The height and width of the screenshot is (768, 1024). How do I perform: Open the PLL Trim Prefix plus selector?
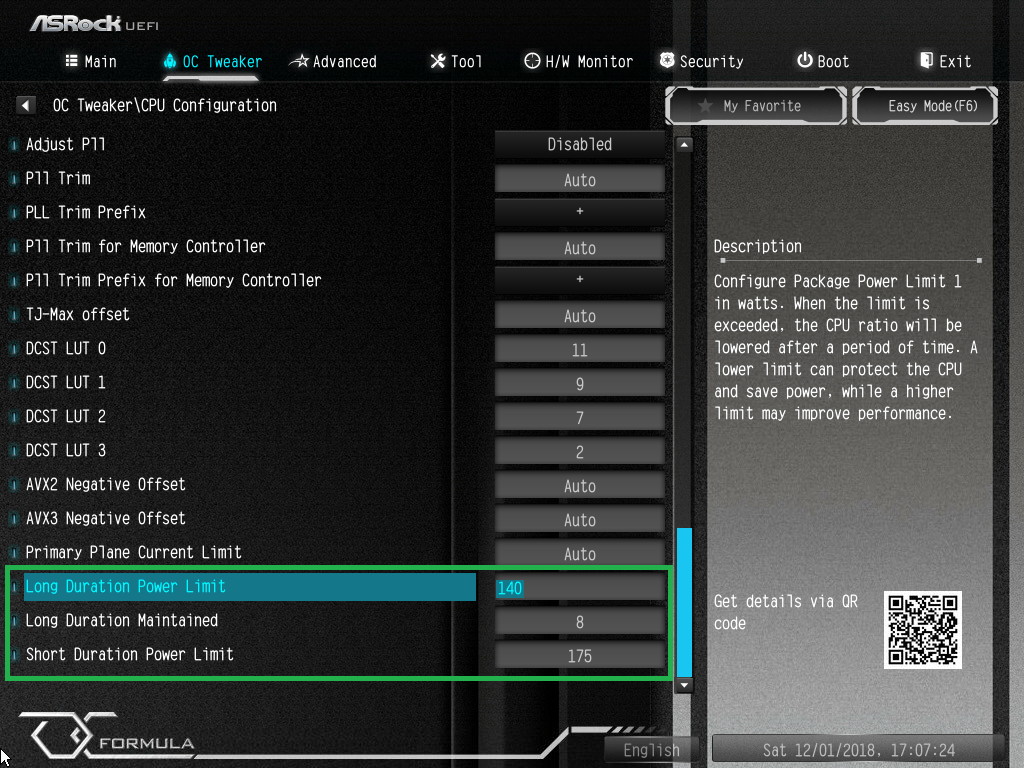coord(580,212)
